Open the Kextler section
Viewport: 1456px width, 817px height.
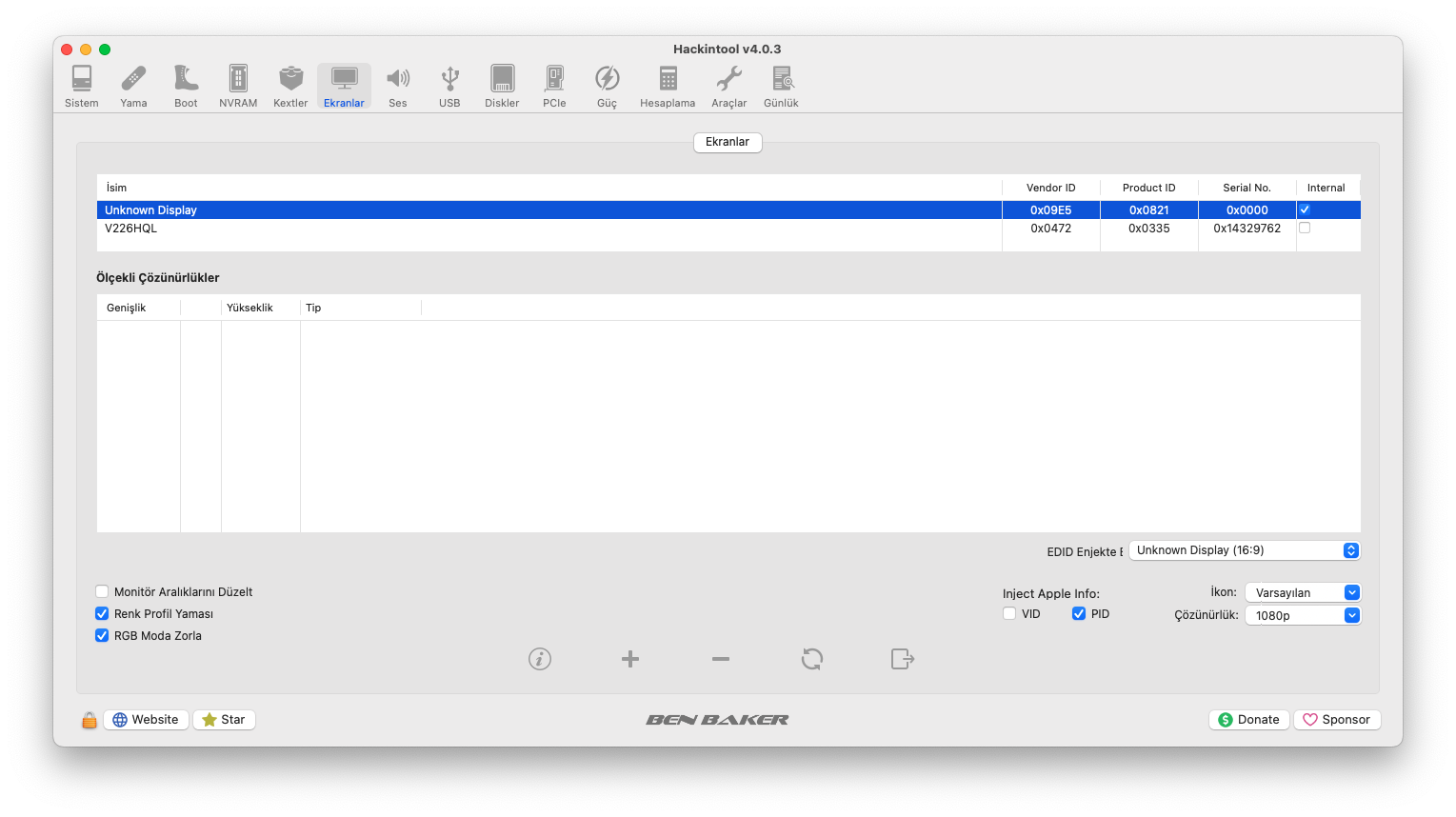pos(290,86)
